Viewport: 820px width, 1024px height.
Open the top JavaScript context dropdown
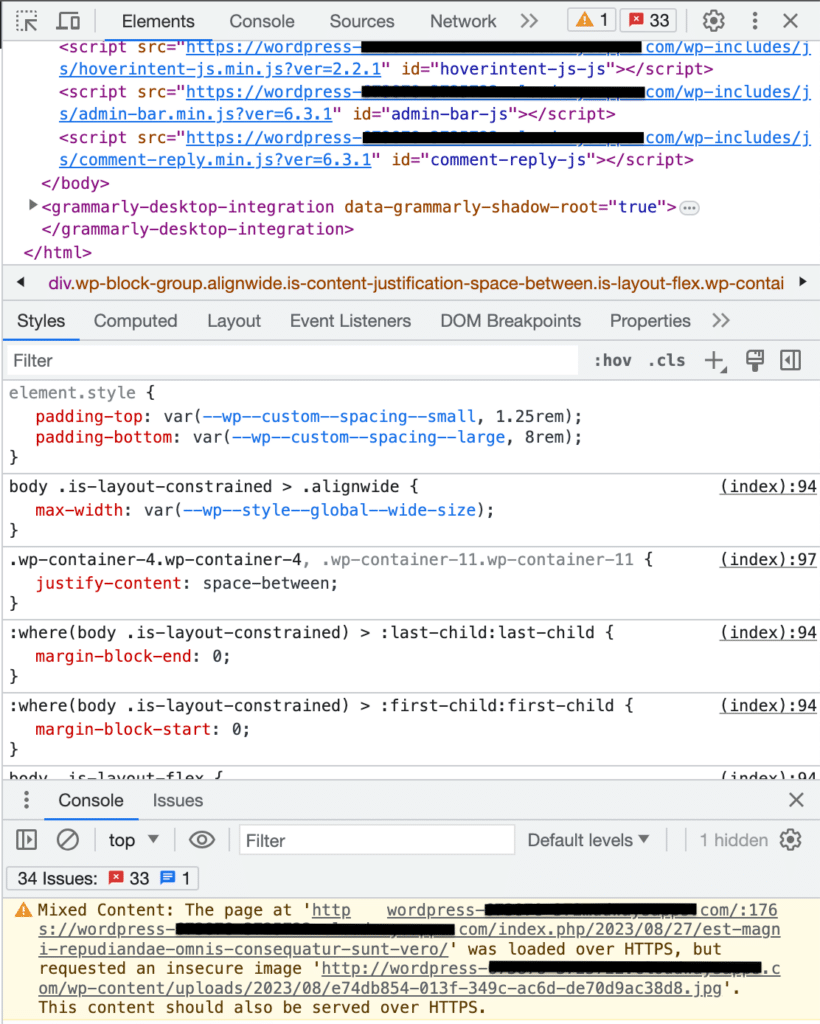coord(134,840)
